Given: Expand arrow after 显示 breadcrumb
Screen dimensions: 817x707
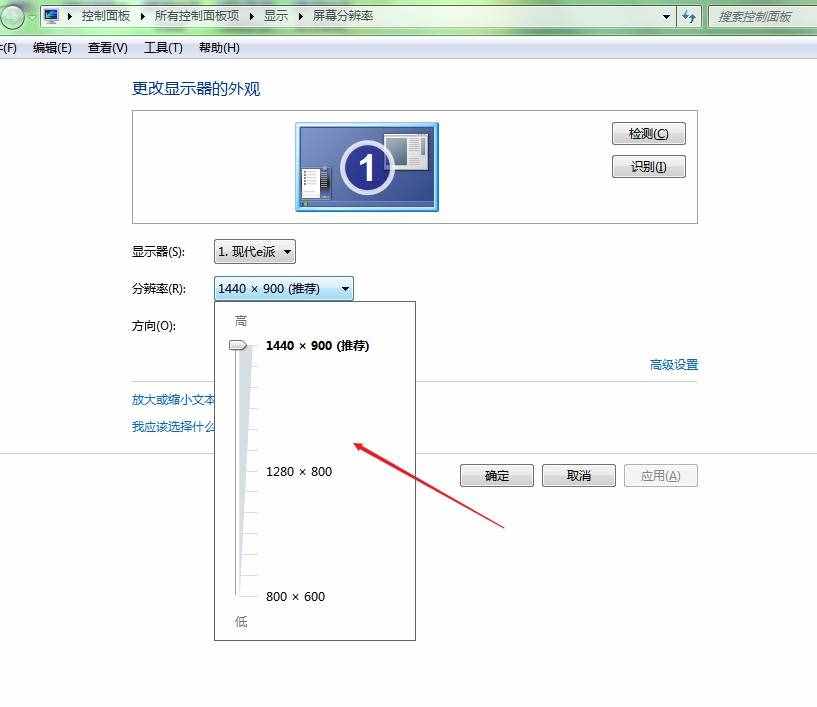Looking at the screenshot, I should click(301, 16).
